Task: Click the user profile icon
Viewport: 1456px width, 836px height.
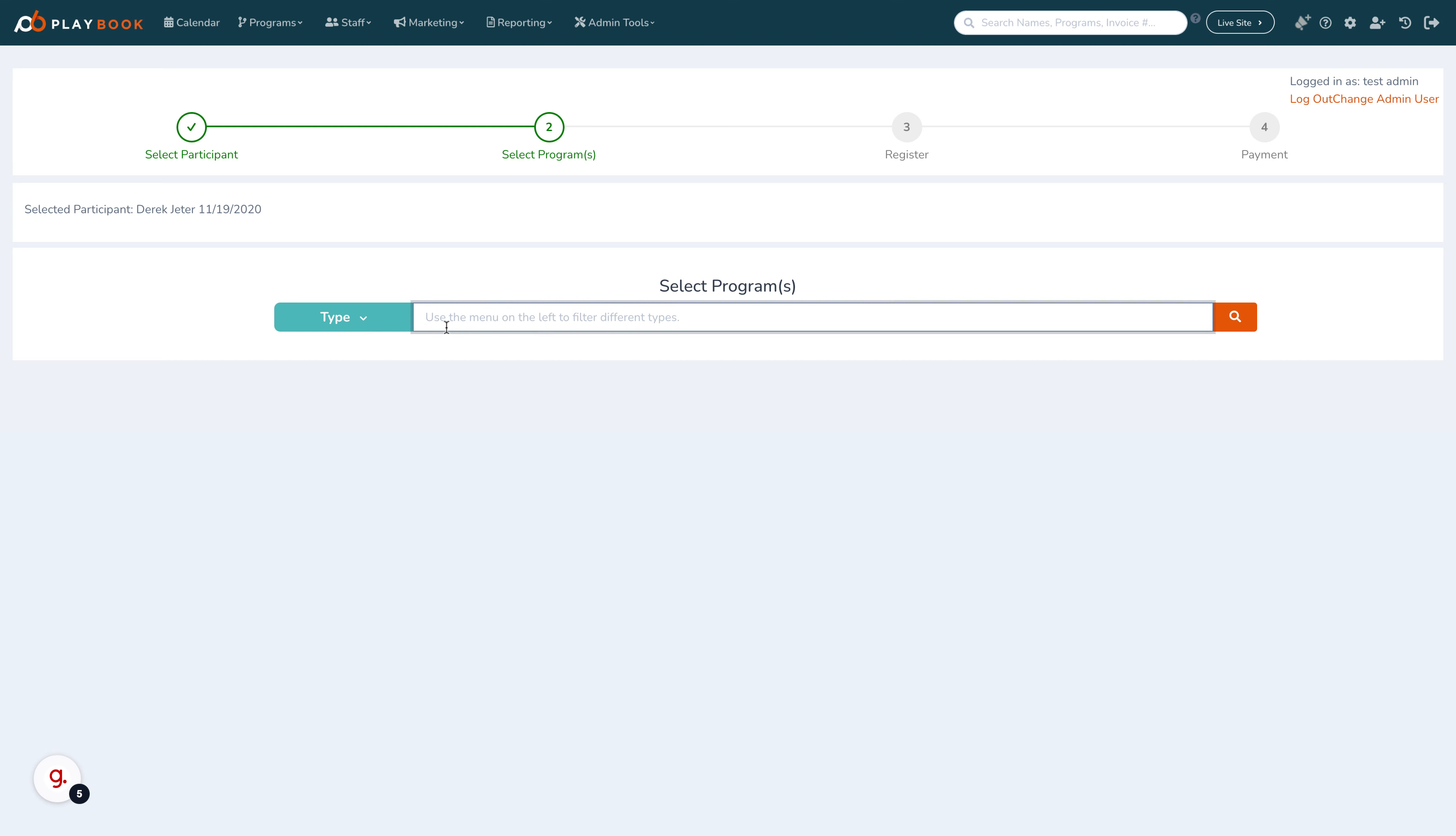Action: pyautogui.click(x=1379, y=22)
